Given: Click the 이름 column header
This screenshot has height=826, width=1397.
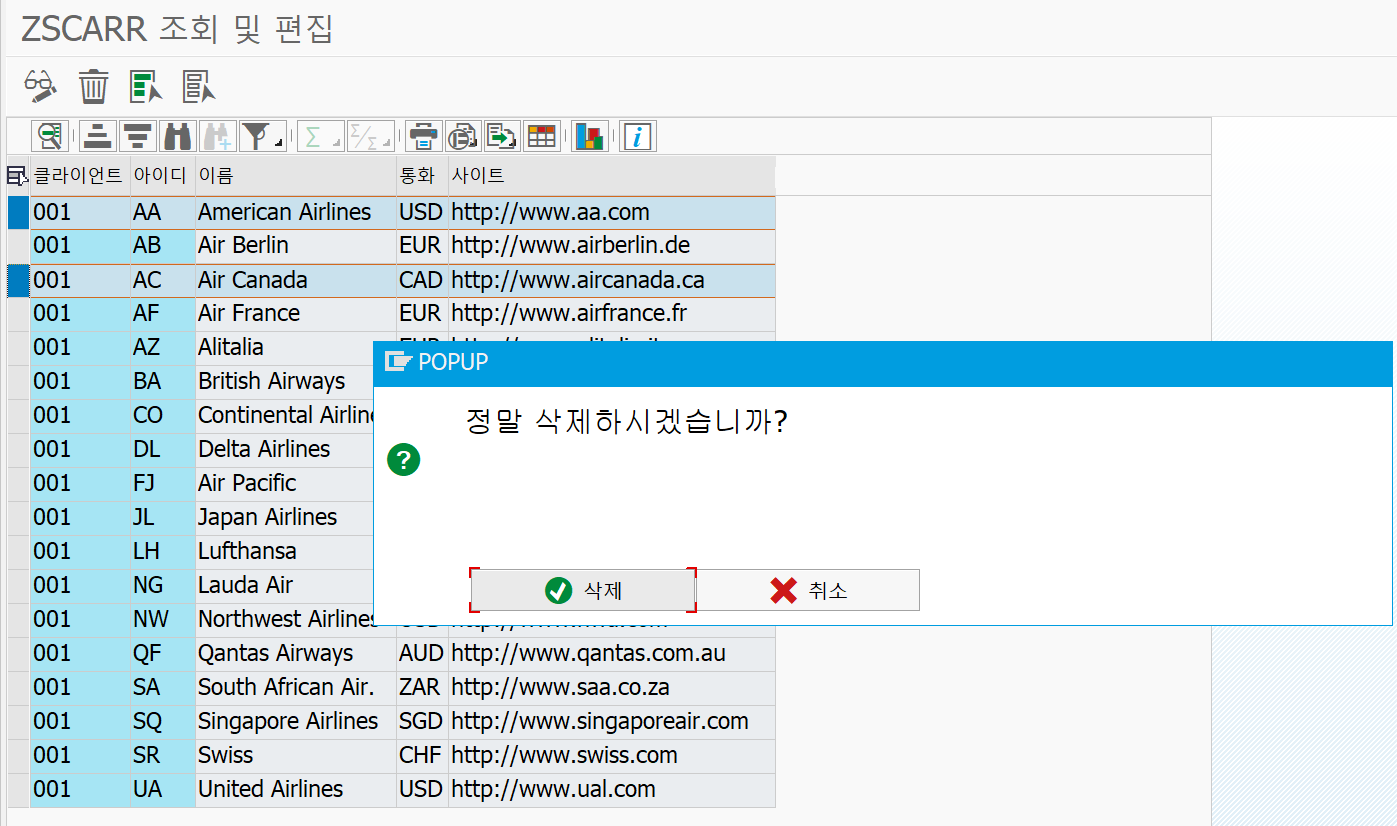Looking at the screenshot, I should pos(296,176).
